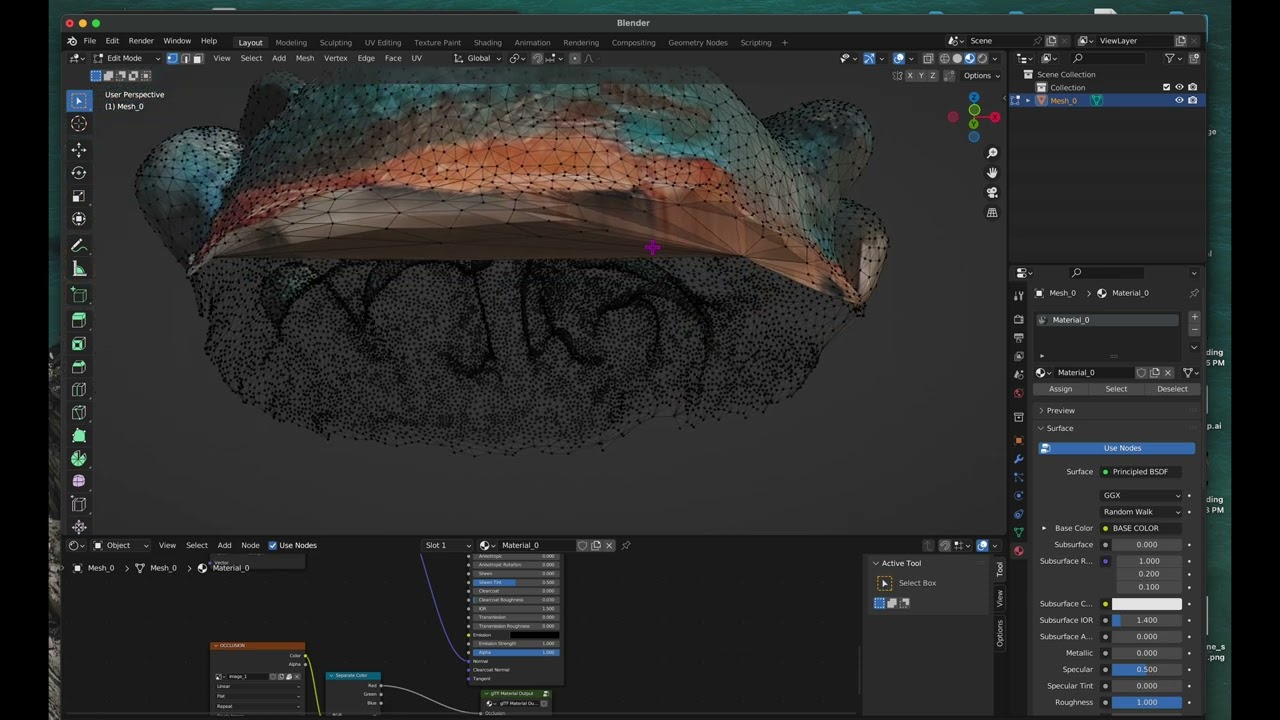
Task: Select the Poly Build tool
Action: [x=79, y=436]
